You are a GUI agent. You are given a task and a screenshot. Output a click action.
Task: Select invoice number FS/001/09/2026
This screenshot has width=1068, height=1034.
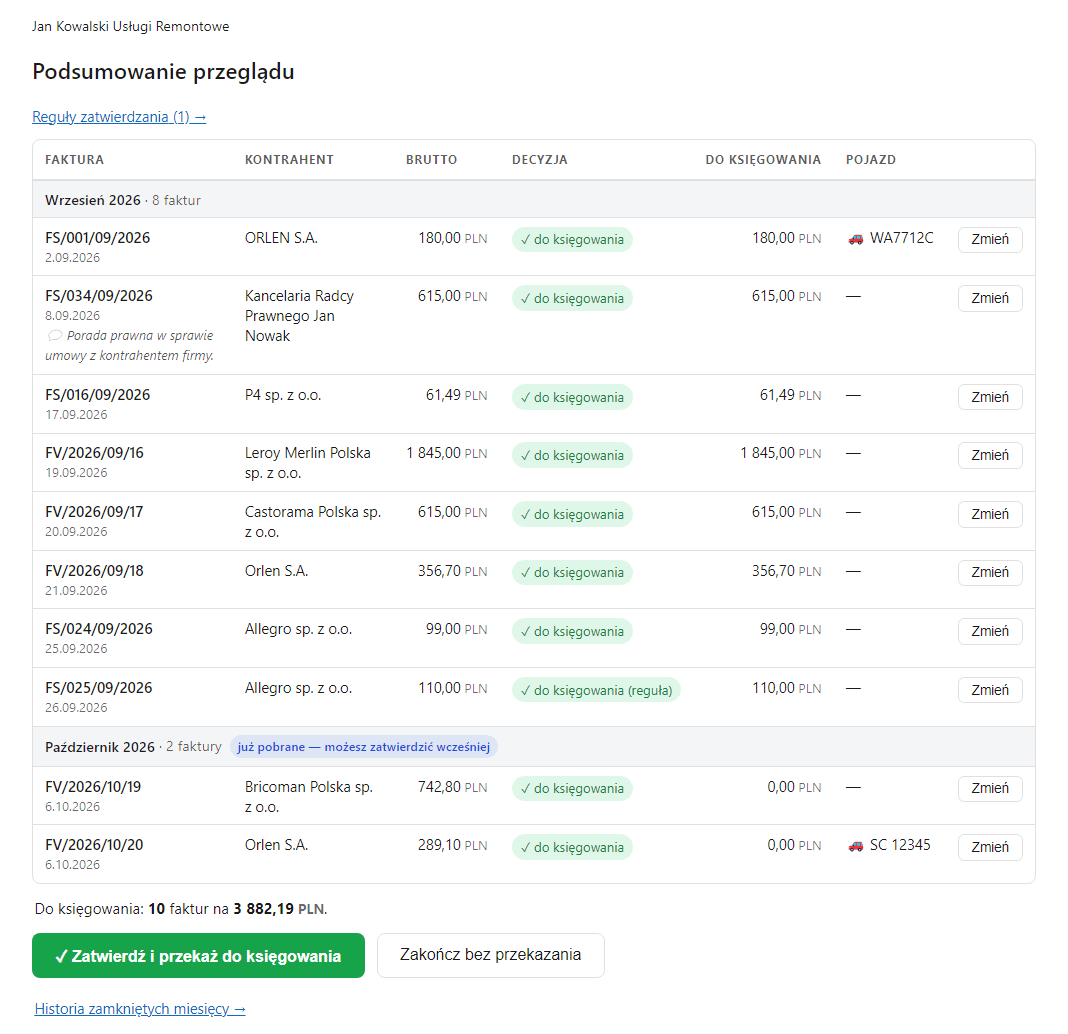(97, 238)
